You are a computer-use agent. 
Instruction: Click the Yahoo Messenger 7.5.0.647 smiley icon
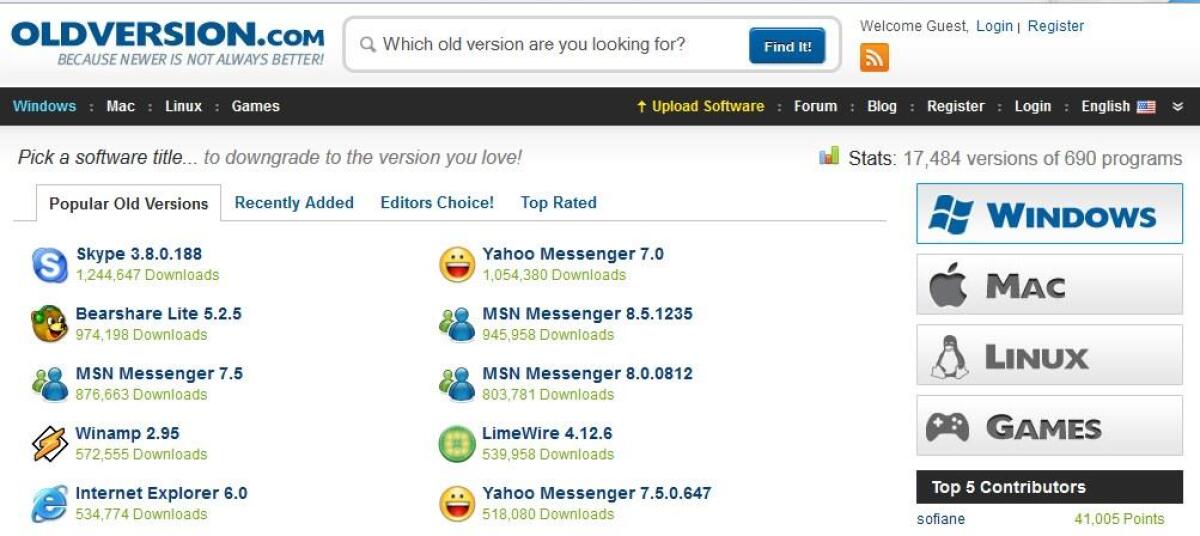click(457, 504)
